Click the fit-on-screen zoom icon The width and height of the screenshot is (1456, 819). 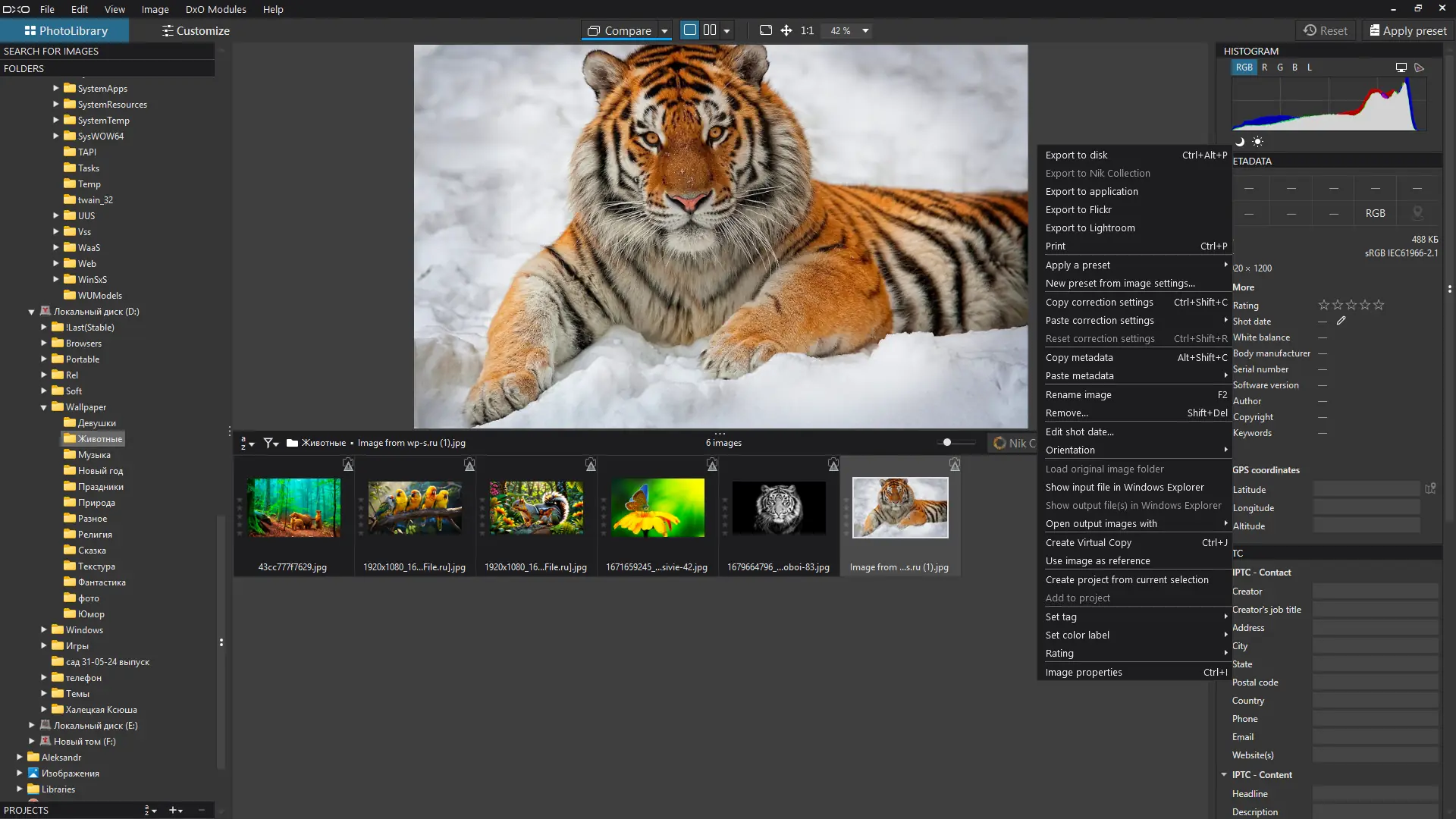[766, 30]
